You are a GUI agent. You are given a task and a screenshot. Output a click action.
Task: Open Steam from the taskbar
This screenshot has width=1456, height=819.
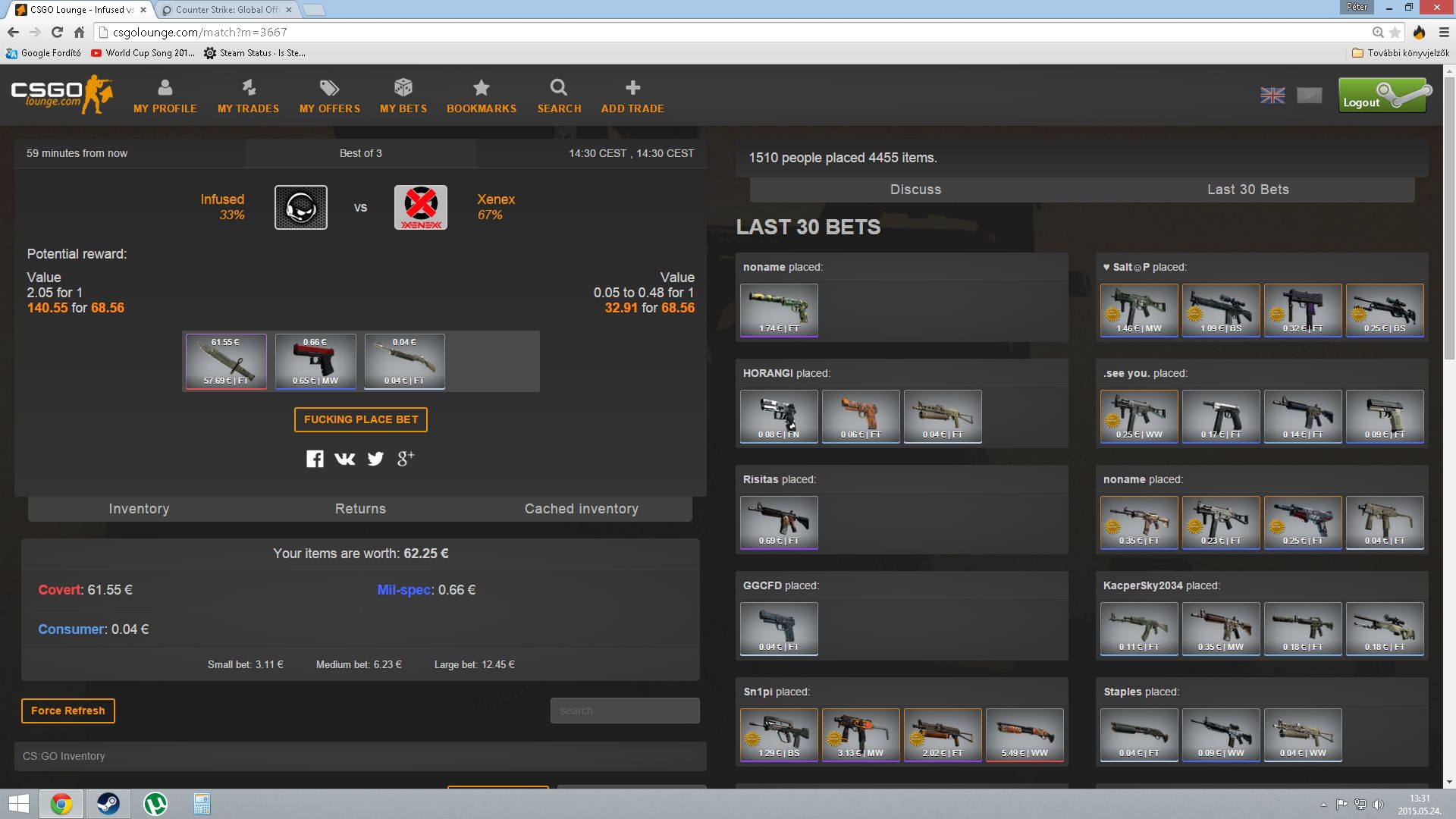108,804
